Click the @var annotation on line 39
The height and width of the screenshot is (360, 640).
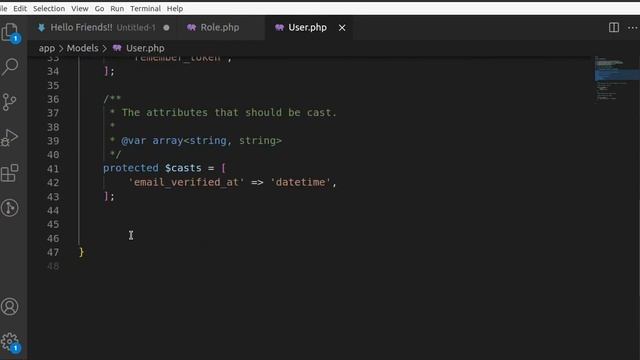tap(133, 140)
